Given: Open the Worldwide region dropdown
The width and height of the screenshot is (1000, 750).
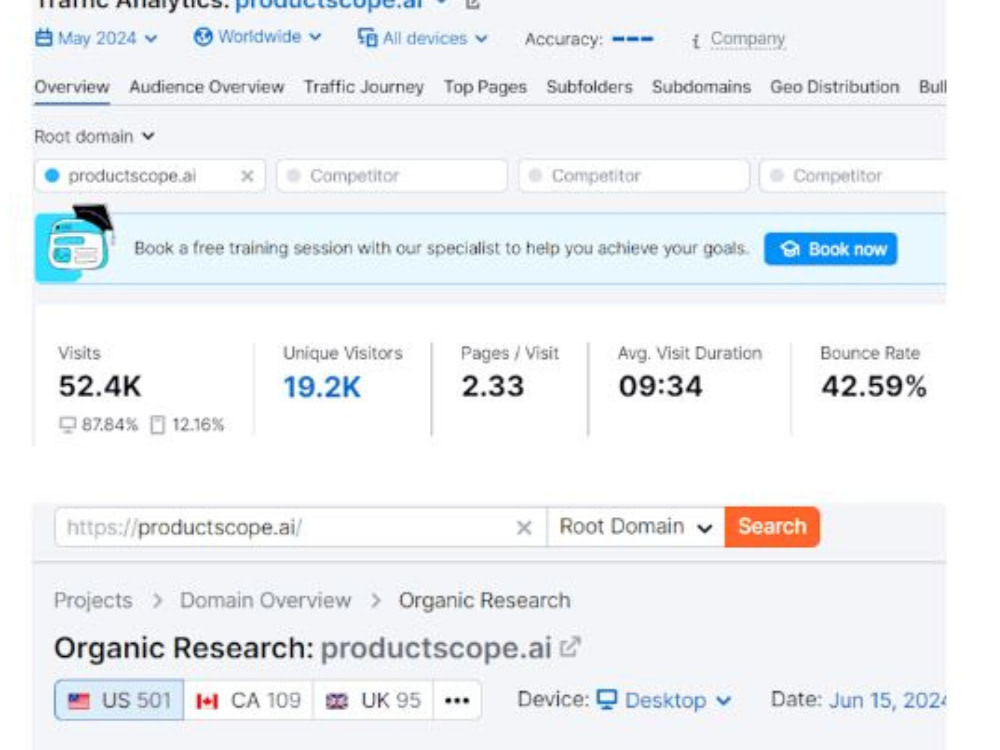Looking at the screenshot, I should (x=258, y=37).
